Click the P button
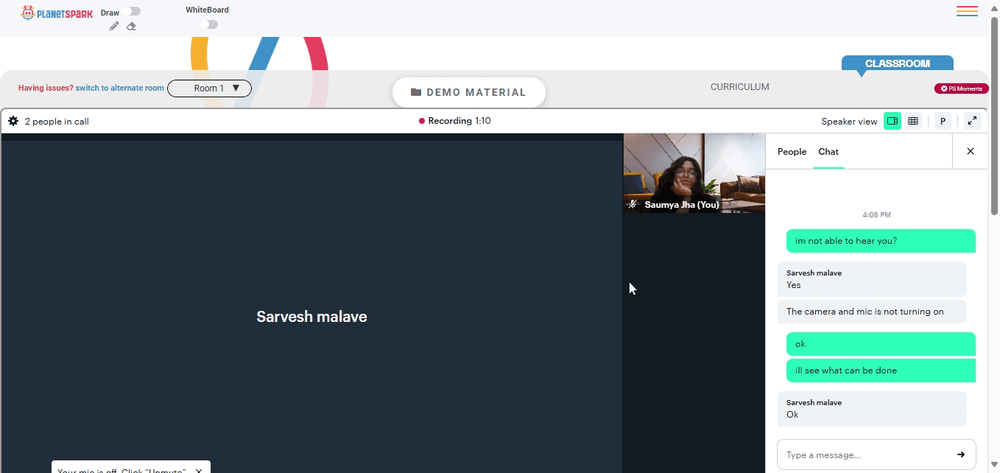This screenshot has width=1000, height=473. 943,121
